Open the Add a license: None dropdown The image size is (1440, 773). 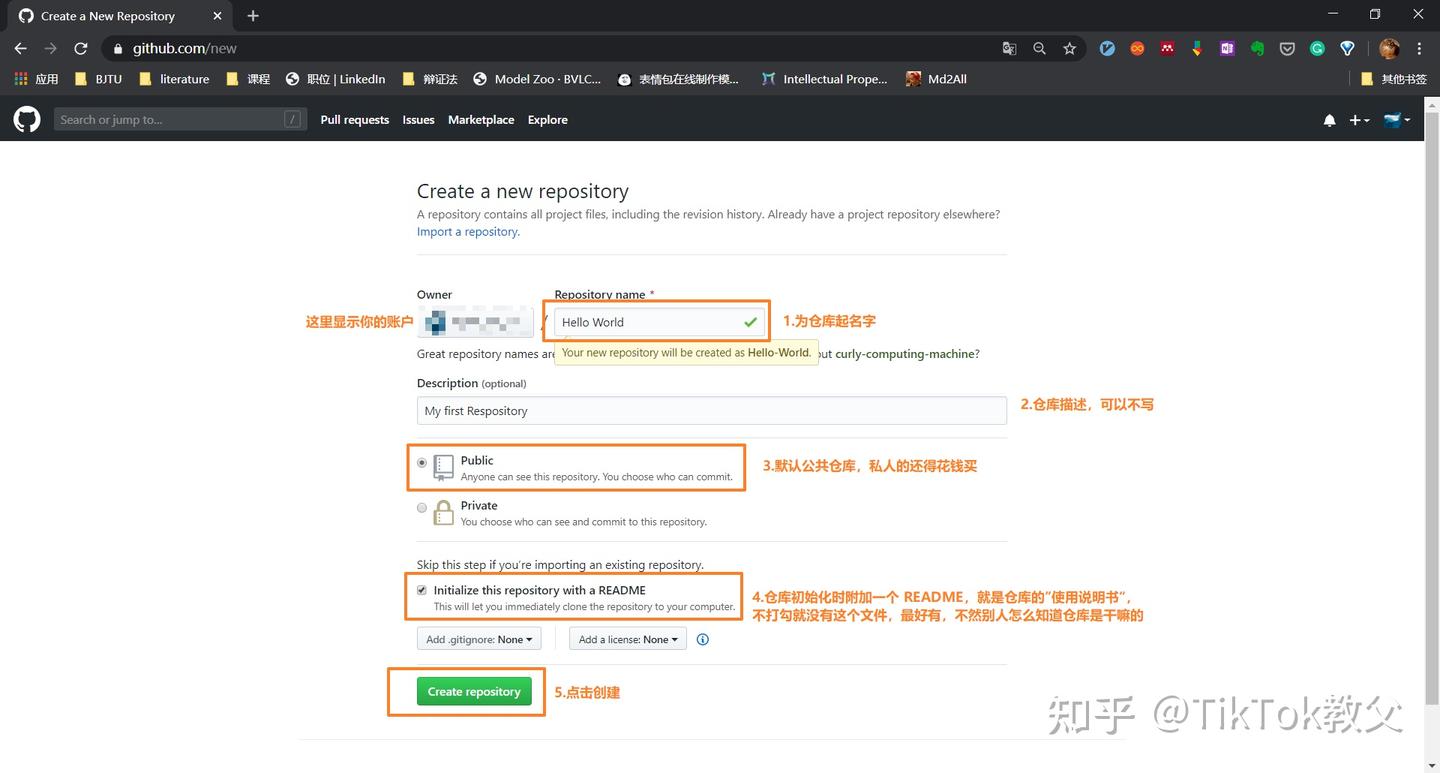pos(627,639)
